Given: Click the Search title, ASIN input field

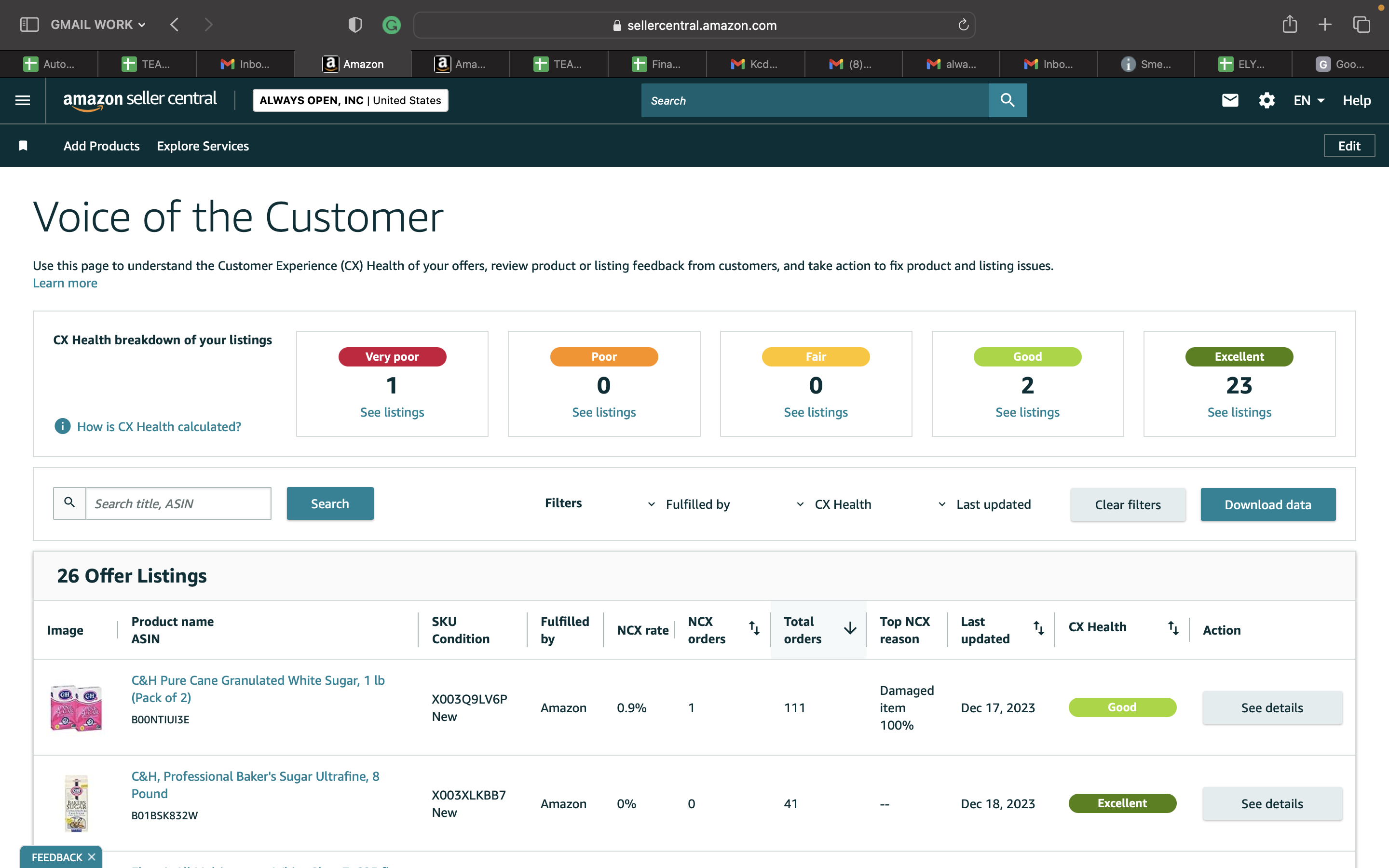Looking at the screenshot, I should click(x=178, y=503).
